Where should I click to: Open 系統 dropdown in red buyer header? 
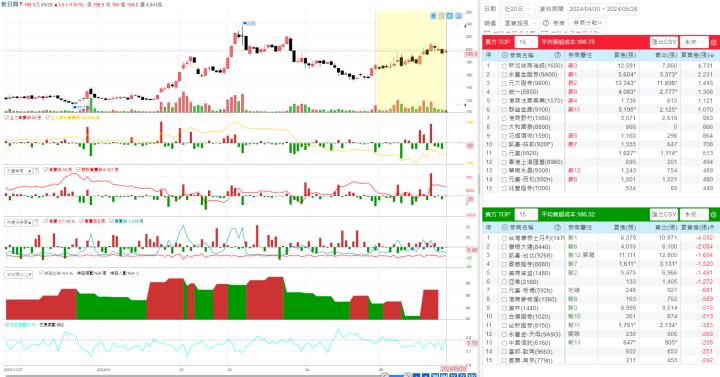pos(694,42)
